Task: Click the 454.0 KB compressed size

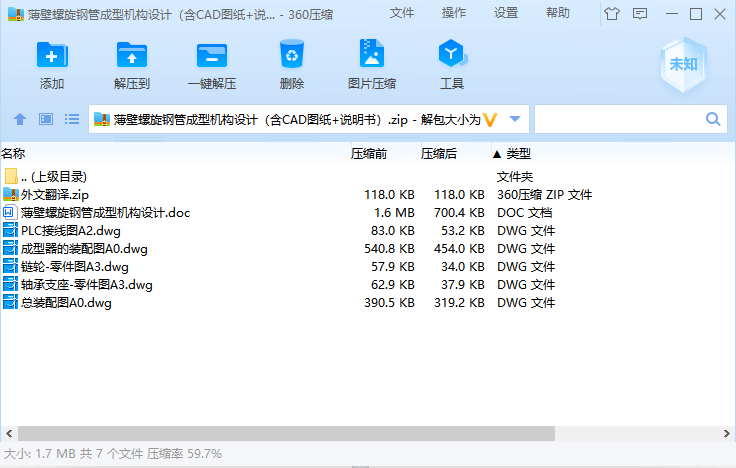Action: [x=459, y=248]
